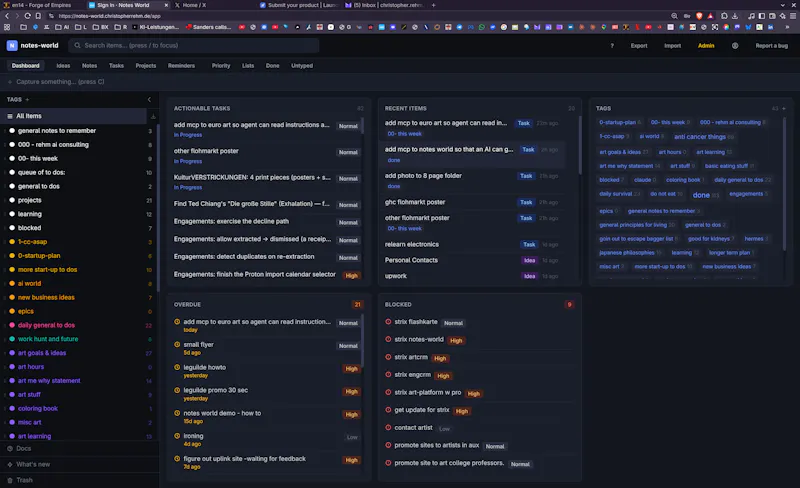This screenshot has height=488, width=800.
Task: Click the pink dot of daily general to dos
Action: point(12,325)
